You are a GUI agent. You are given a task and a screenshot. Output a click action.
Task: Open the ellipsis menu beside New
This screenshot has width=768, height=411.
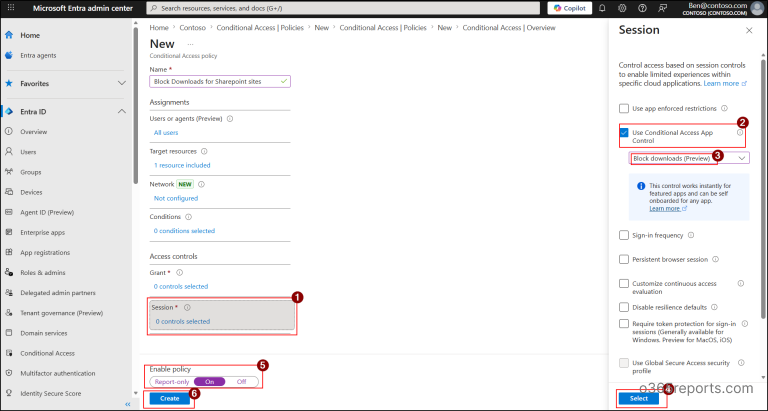point(191,45)
